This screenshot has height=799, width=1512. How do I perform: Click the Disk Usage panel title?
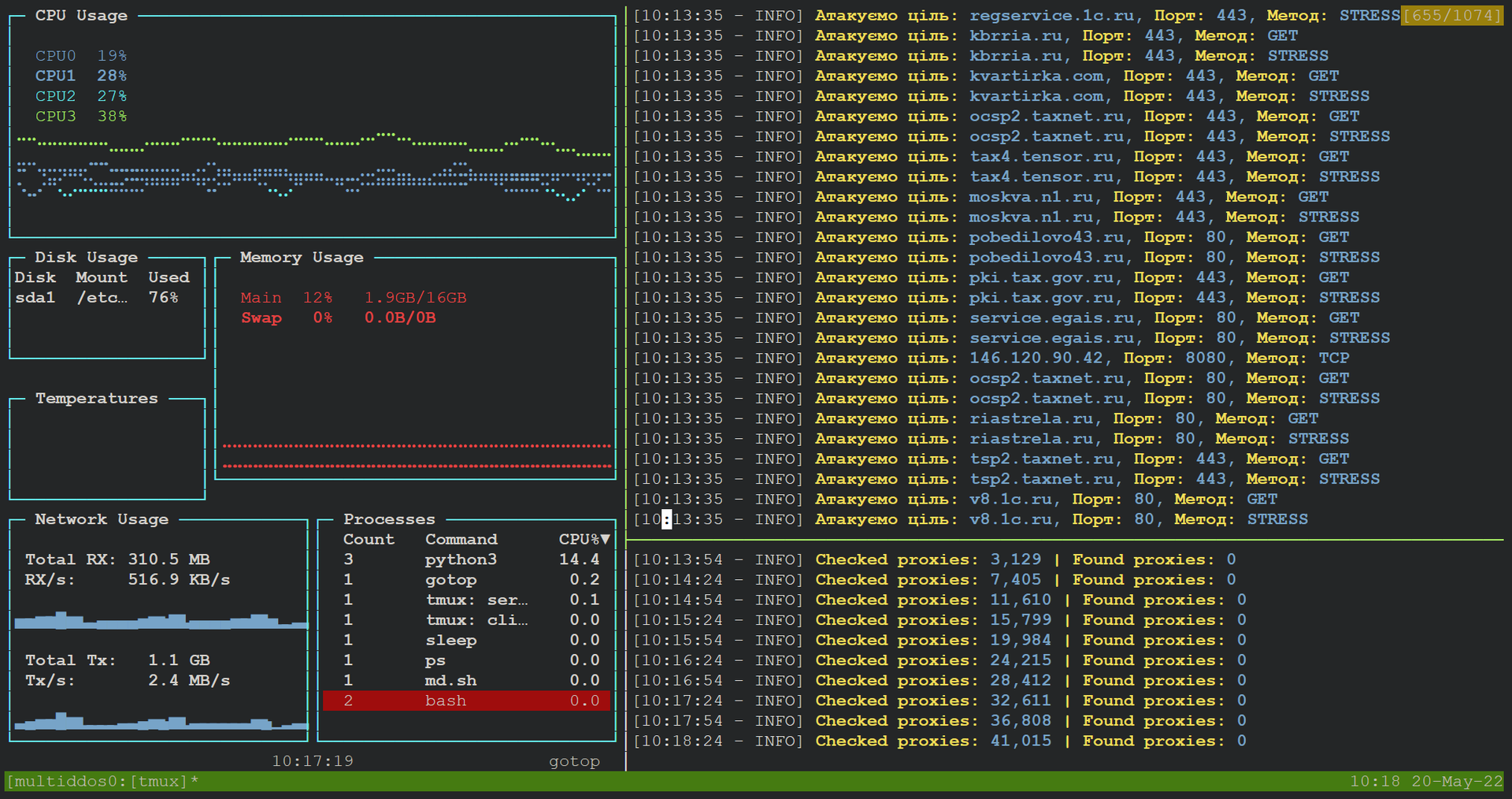click(87, 258)
